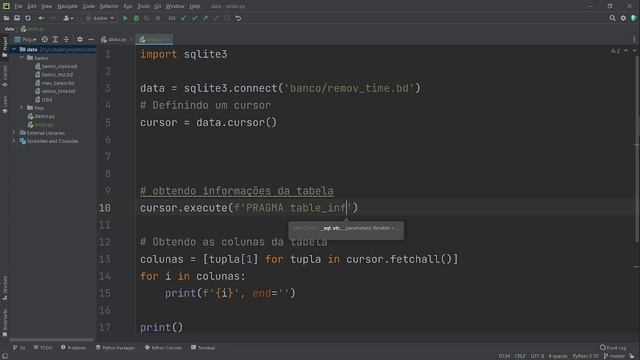Click the Python interpreter status bar widget

(585, 356)
